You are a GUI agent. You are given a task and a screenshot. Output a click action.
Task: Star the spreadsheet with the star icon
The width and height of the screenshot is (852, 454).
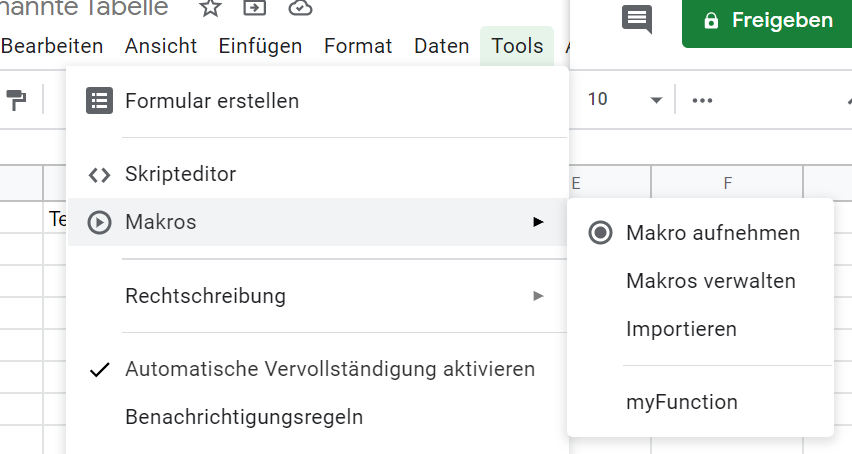[x=210, y=8]
